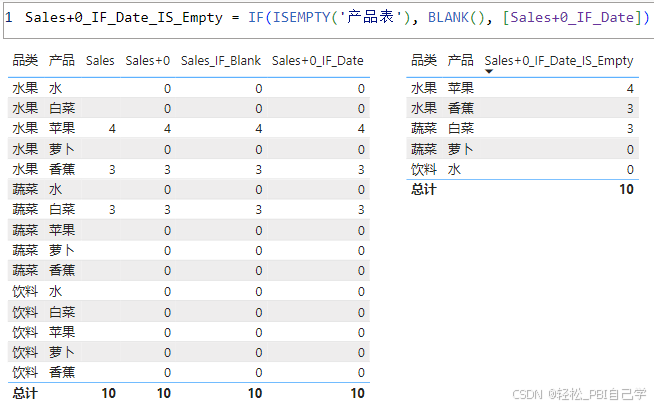This screenshot has height=408, width=654.
Task: Click the Sales column header in left table
Action: pos(100,61)
